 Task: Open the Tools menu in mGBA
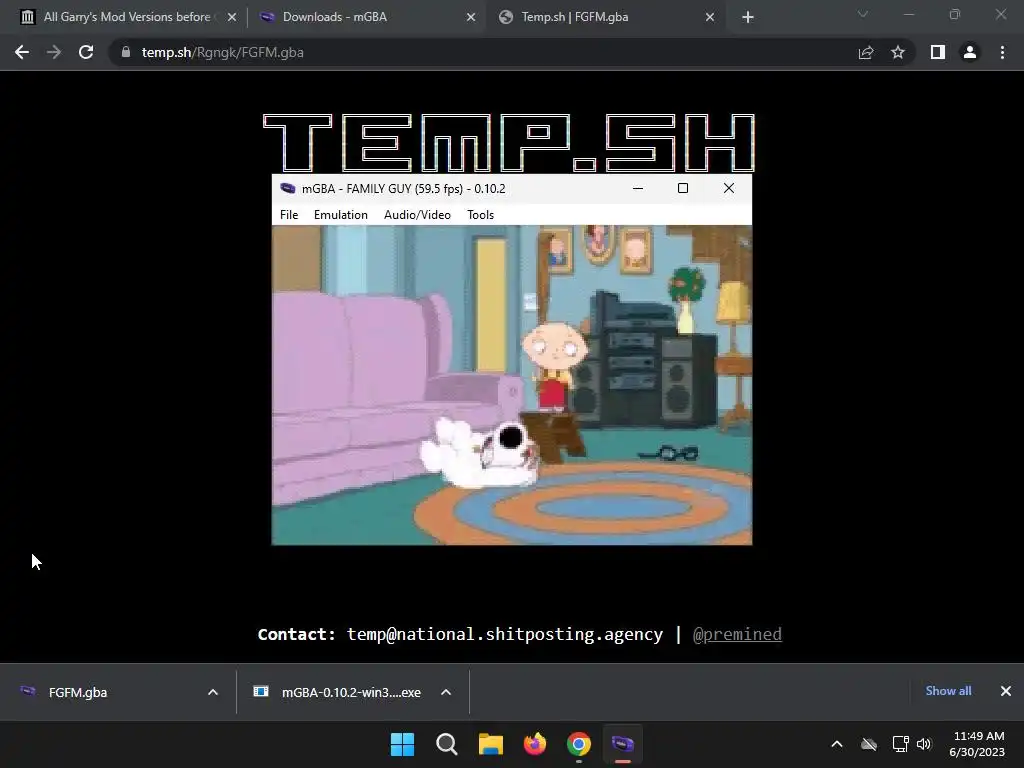[x=480, y=215]
